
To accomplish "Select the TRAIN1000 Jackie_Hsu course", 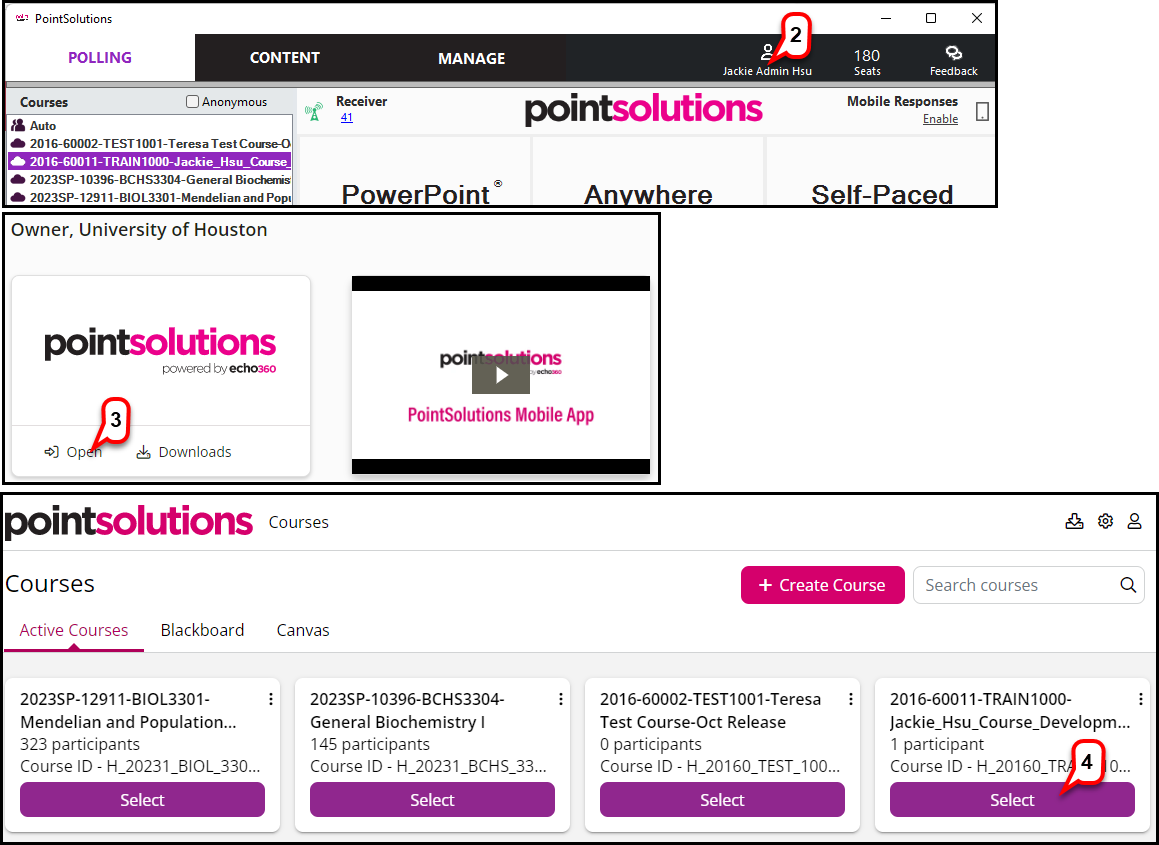I will [x=1012, y=800].
